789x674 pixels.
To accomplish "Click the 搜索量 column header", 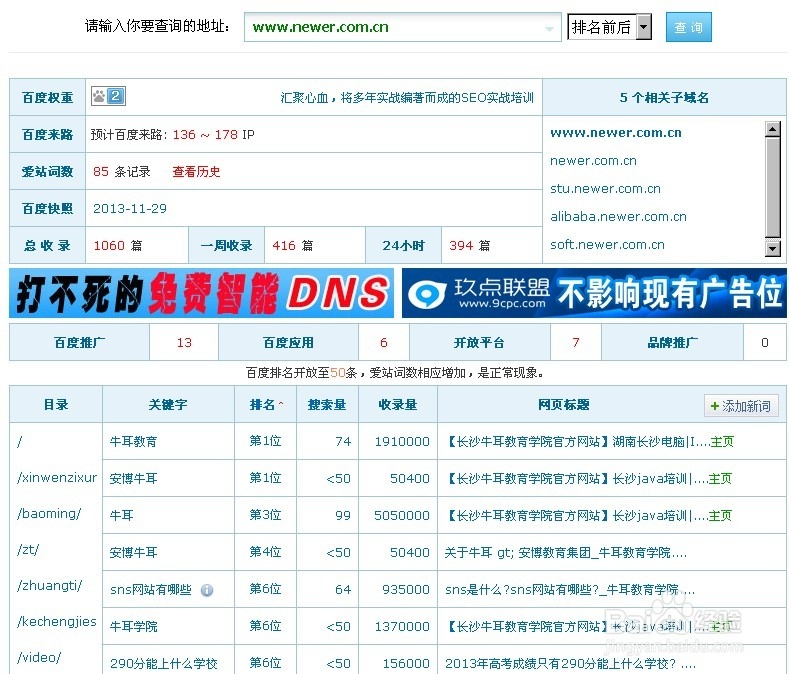I will (327, 405).
